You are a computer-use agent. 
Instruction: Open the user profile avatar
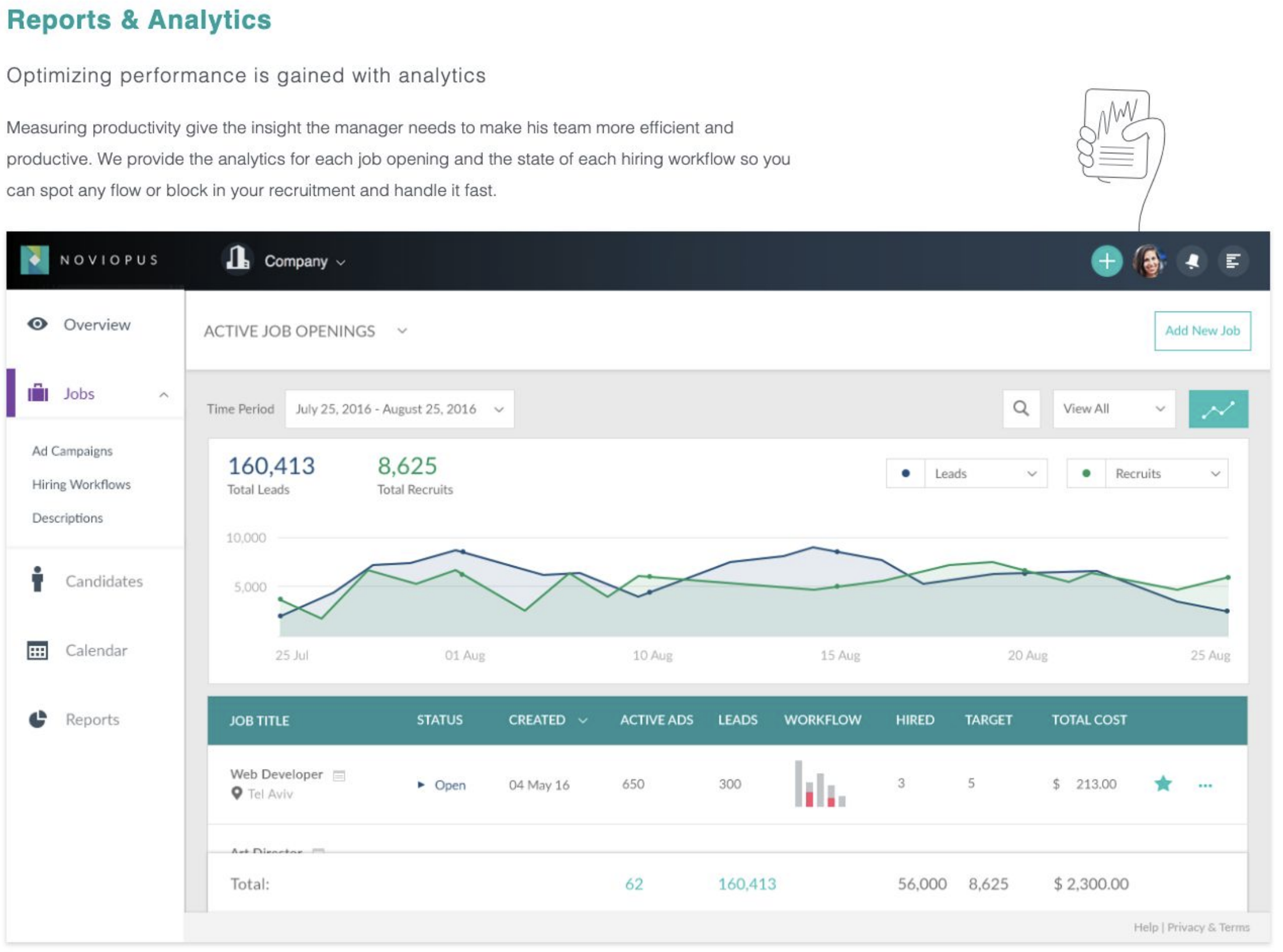pos(1149,261)
